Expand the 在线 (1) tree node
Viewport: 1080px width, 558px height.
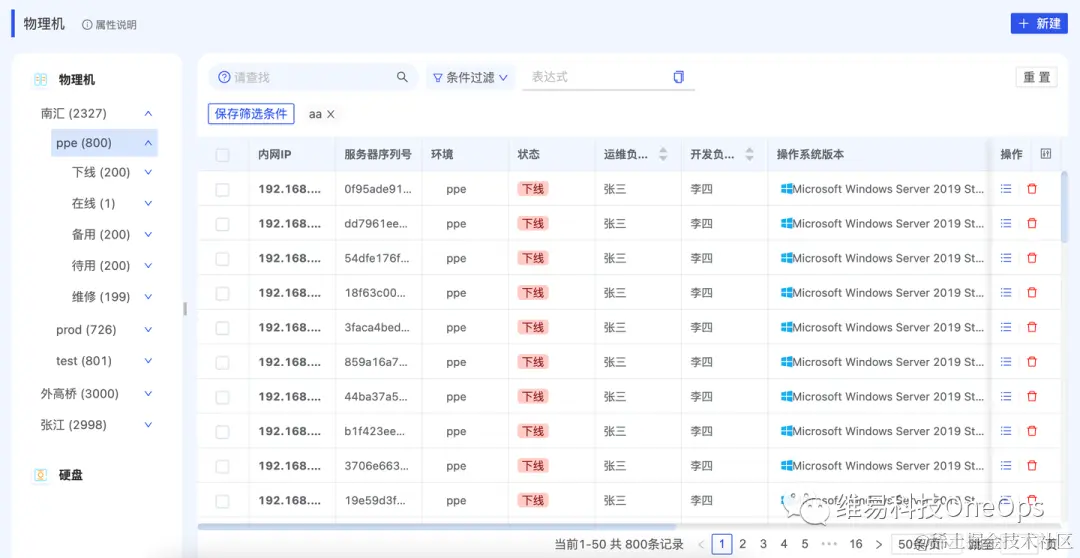(x=148, y=203)
